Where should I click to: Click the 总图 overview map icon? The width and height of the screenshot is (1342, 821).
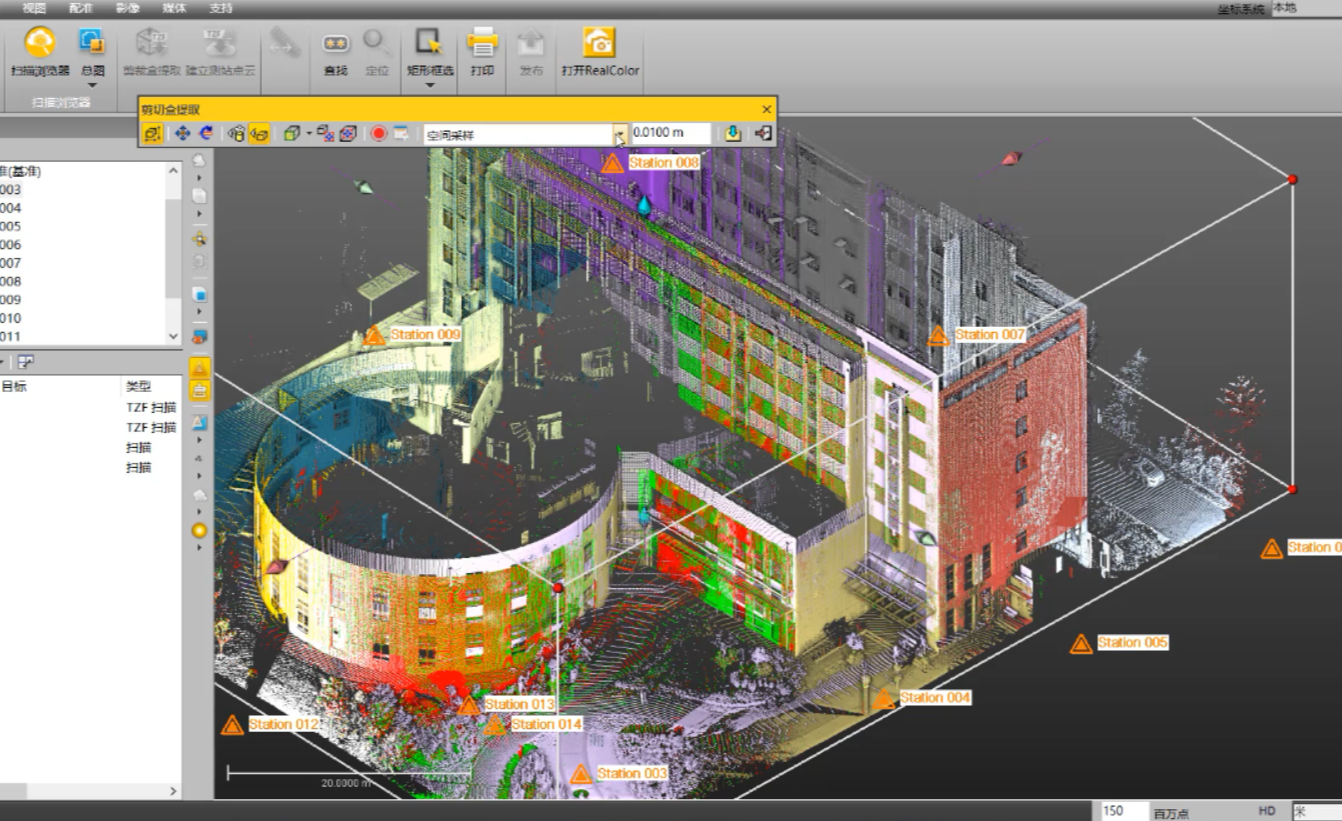pos(91,48)
